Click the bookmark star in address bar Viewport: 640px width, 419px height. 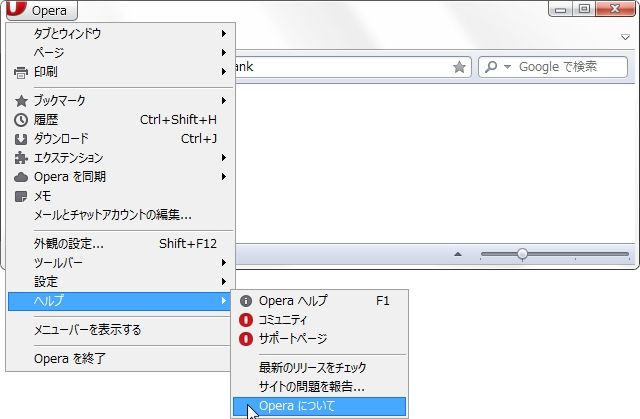[459, 67]
